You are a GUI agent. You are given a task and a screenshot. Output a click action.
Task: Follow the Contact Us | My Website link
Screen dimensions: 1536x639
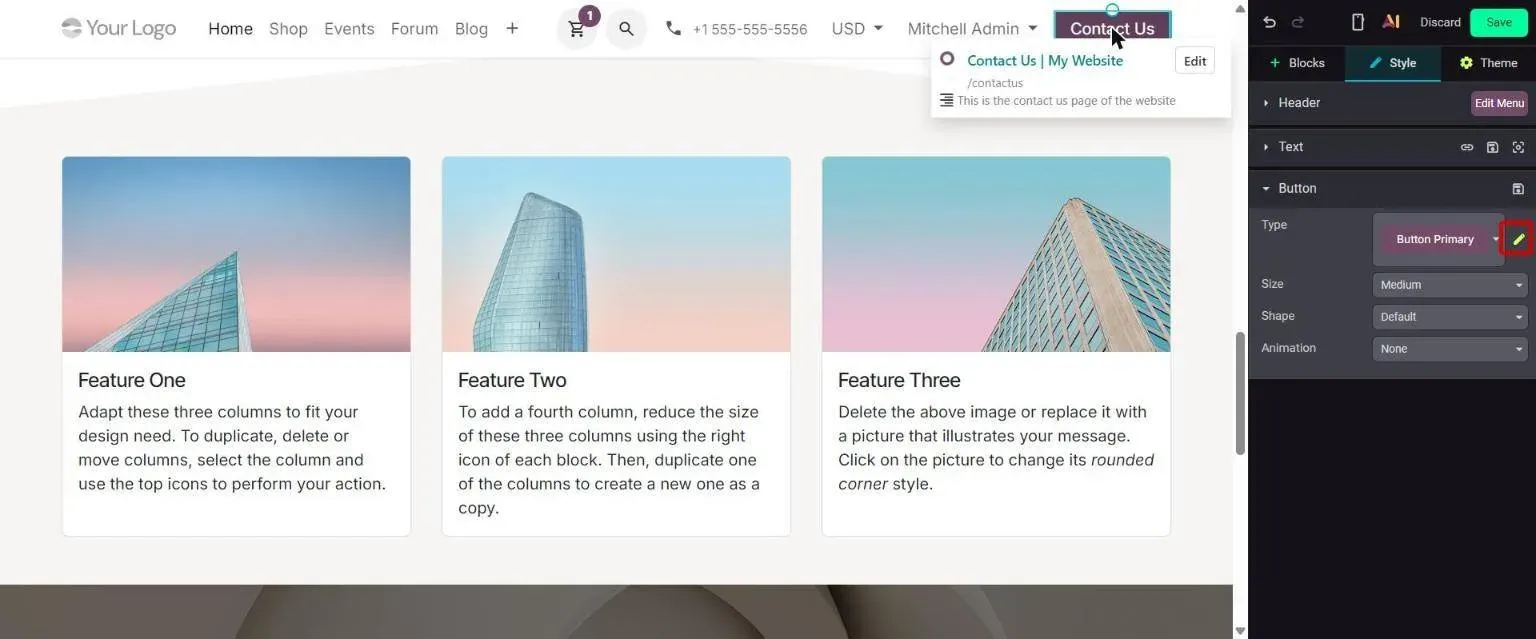[1045, 60]
